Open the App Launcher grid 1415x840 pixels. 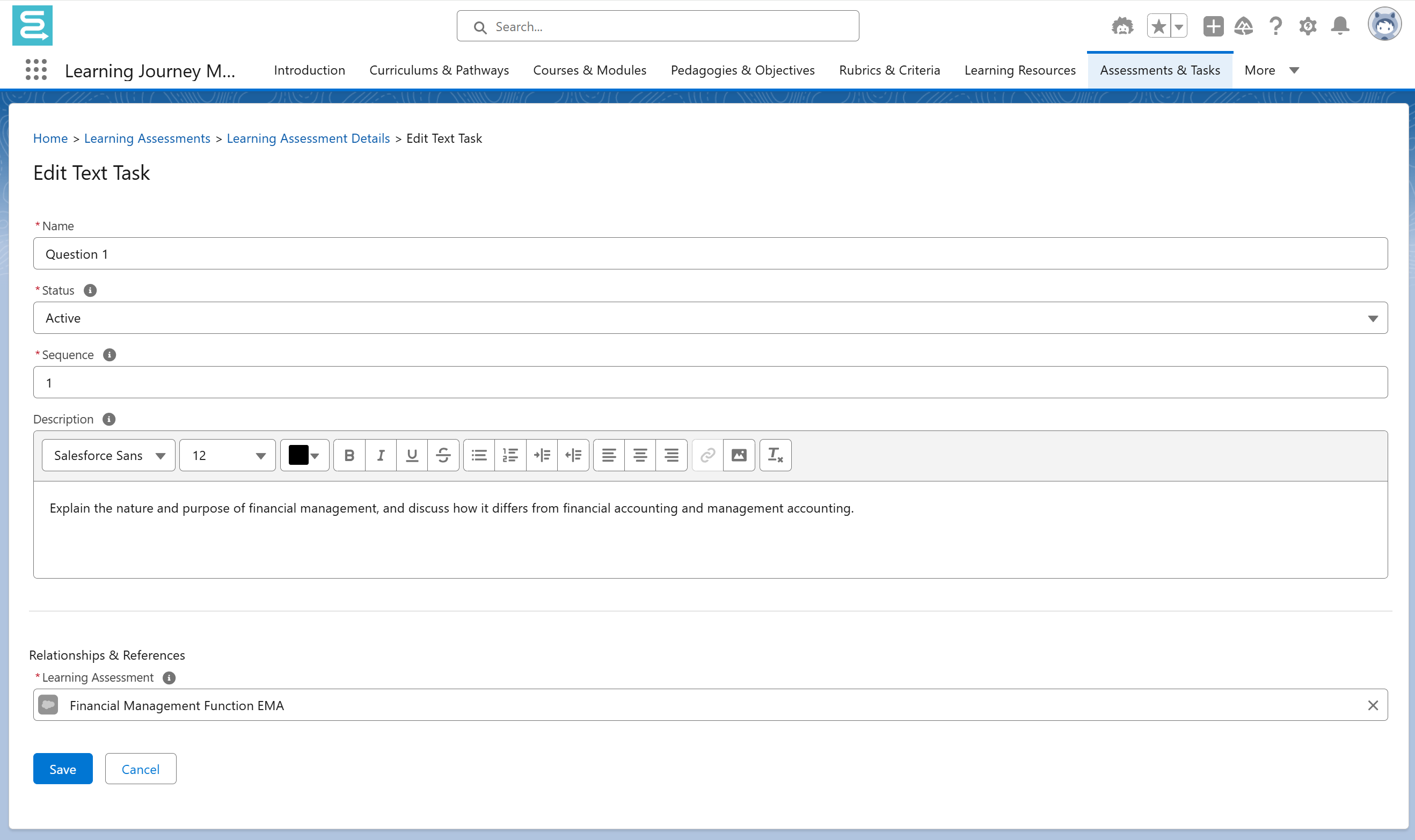point(36,70)
